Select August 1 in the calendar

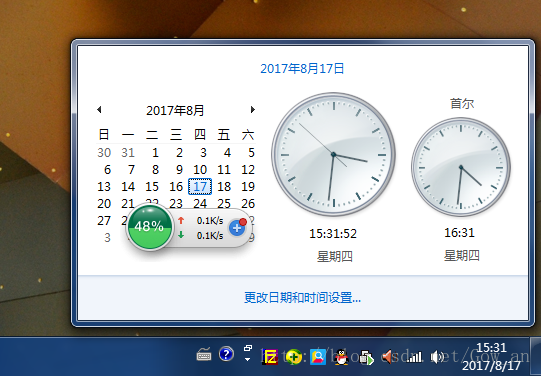[x=155, y=152]
